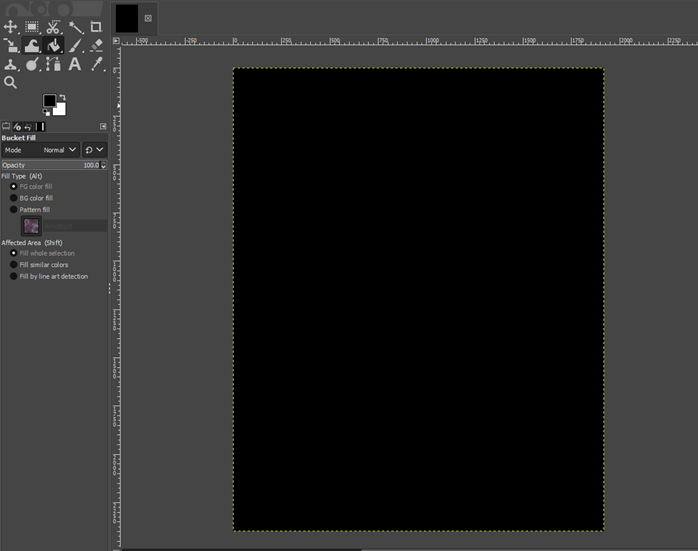This screenshot has width=698, height=551.
Task: Select the Zoom magnifier tool
Action: click(10, 82)
